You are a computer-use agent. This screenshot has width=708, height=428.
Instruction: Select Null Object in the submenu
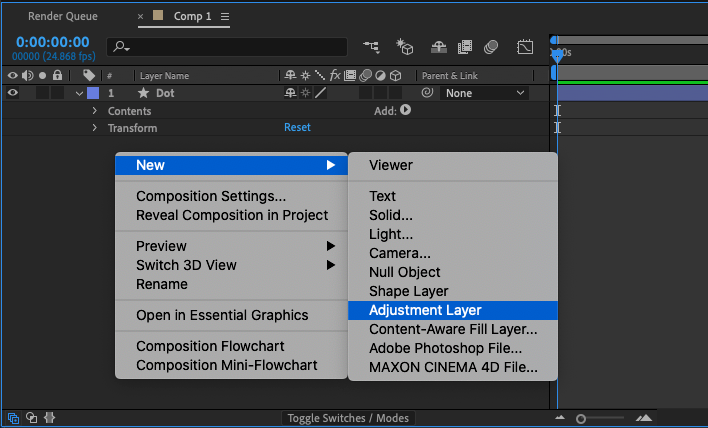(453, 272)
